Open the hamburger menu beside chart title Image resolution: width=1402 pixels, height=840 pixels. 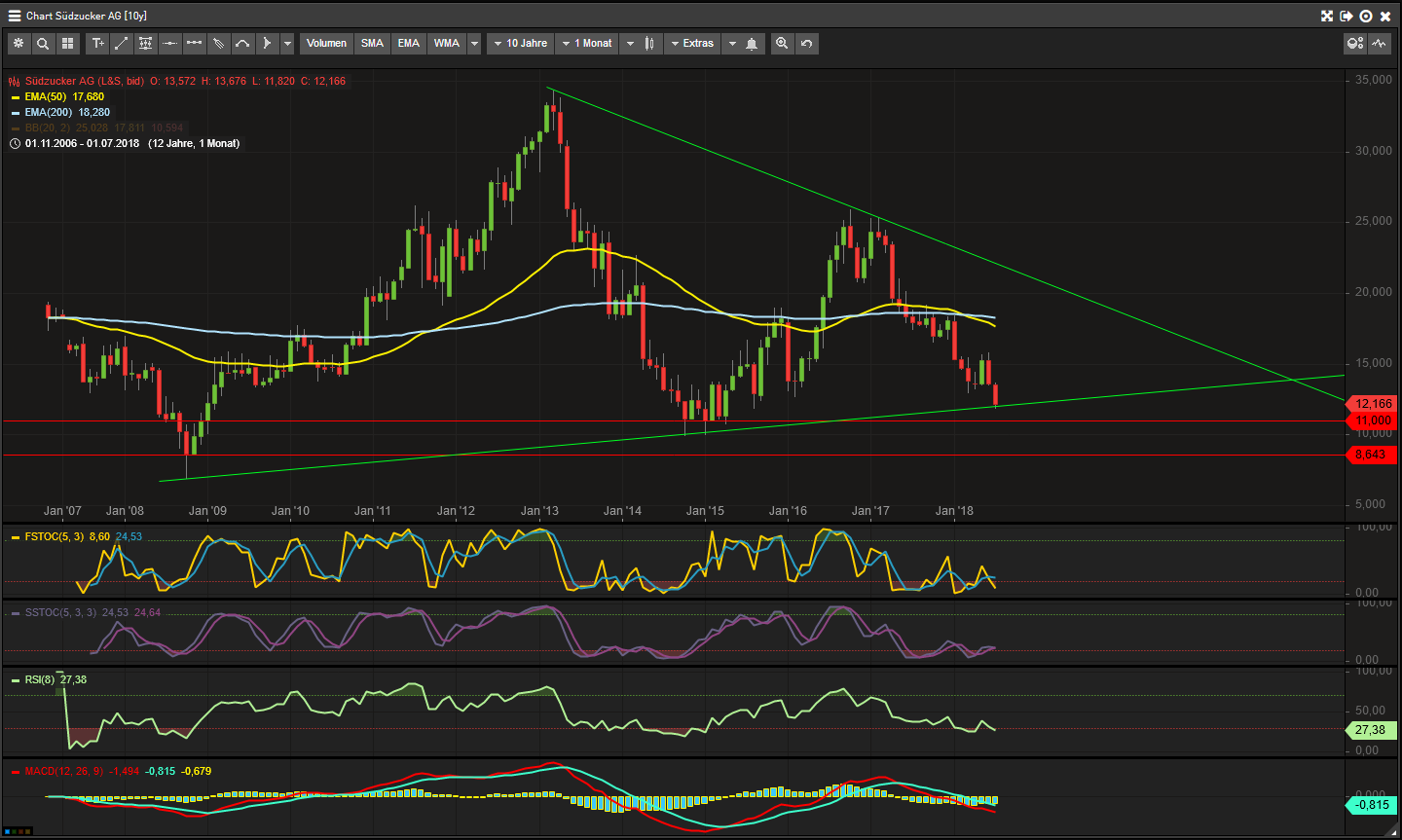tap(15, 16)
